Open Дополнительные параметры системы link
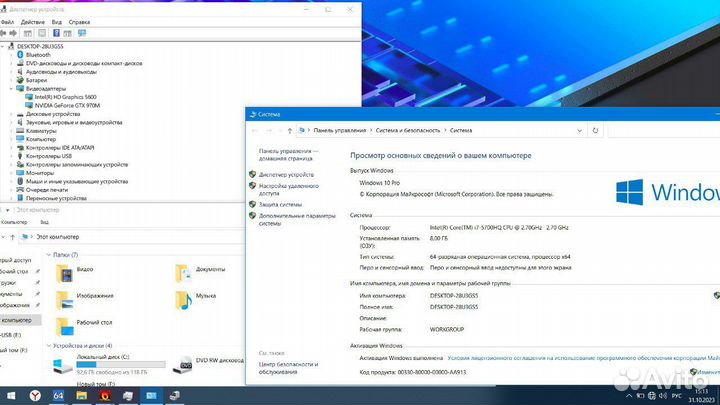The width and height of the screenshot is (720, 405). 297,219
